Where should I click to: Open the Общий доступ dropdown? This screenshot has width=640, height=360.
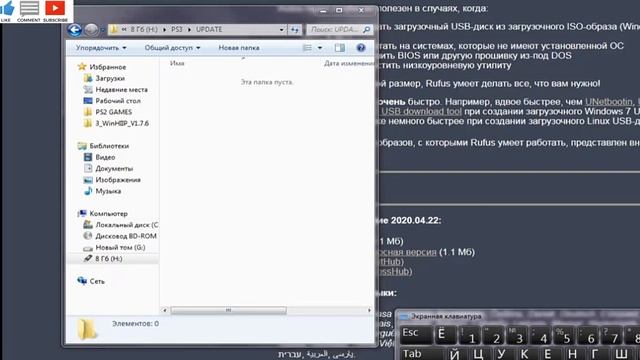(172, 48)
